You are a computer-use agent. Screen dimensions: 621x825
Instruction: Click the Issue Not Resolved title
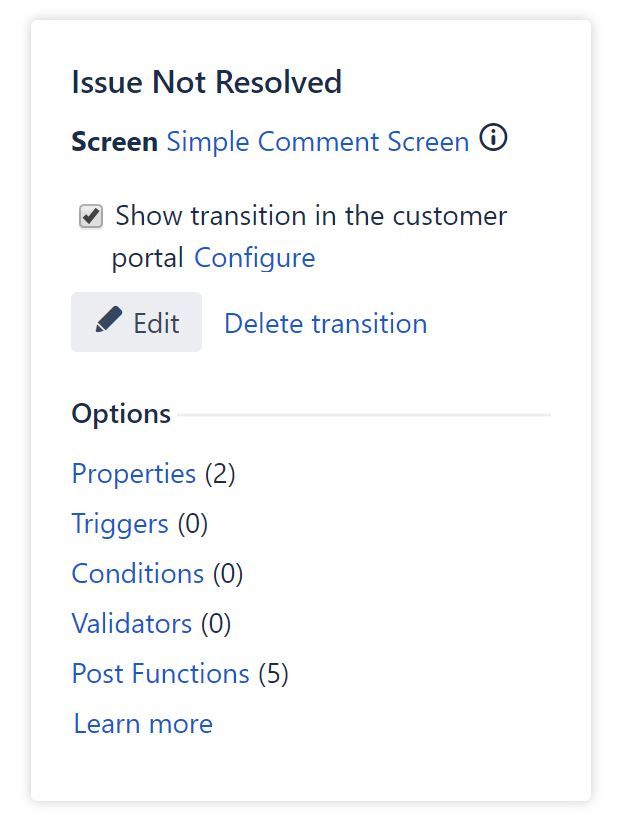click(206, 82)
